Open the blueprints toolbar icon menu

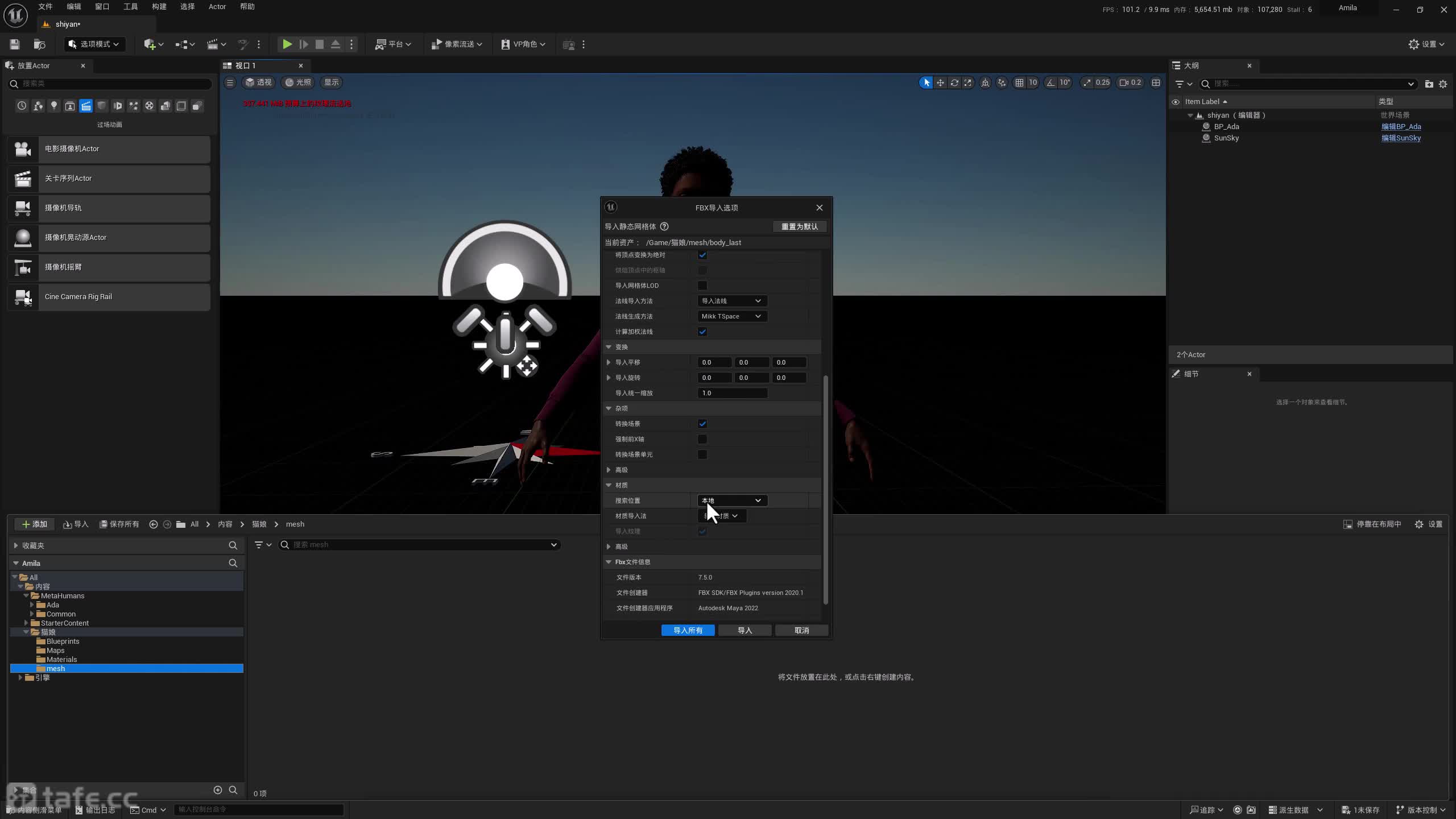point(185,44)
